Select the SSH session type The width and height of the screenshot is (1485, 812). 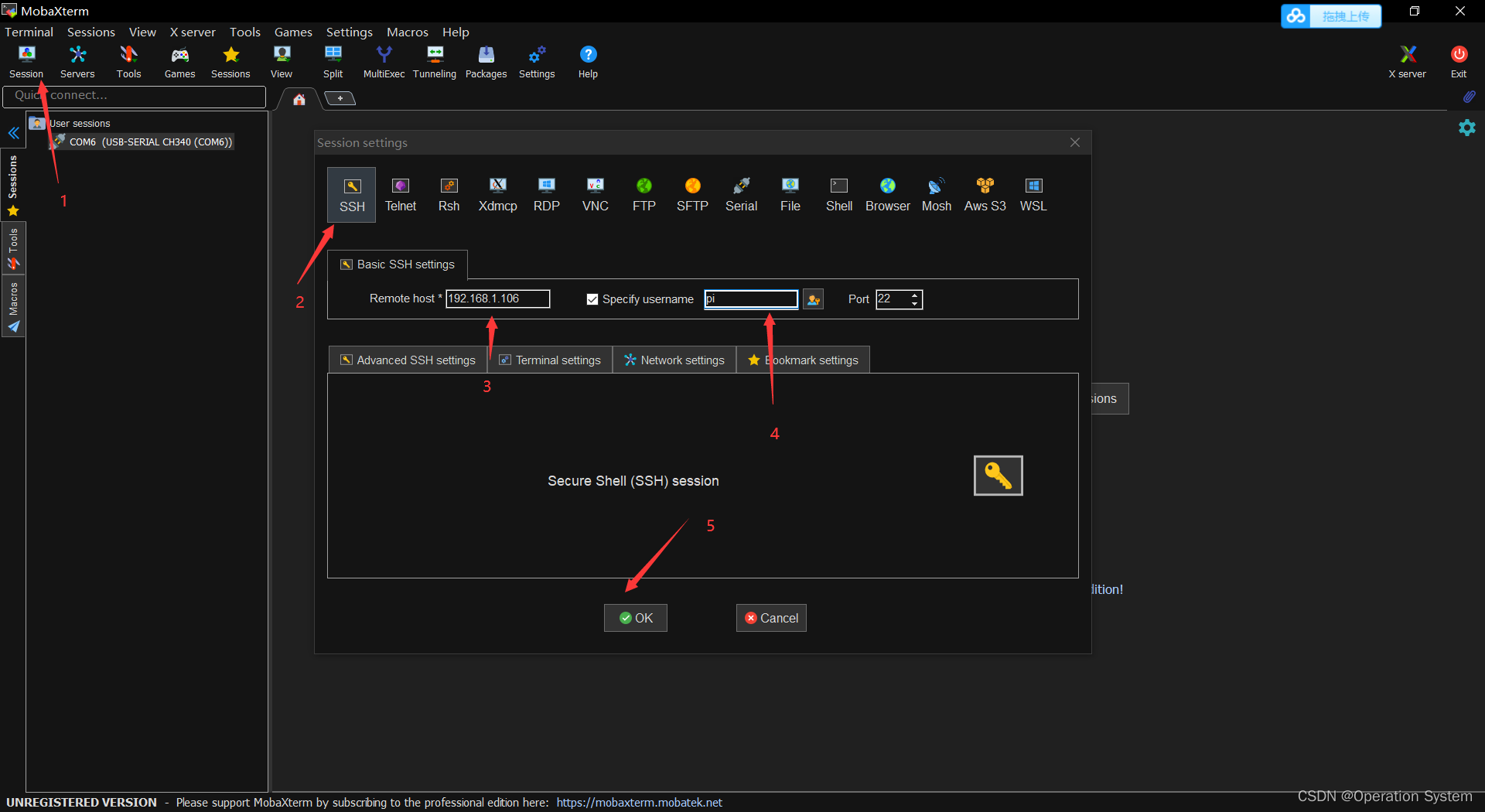[x=352, y=195]
